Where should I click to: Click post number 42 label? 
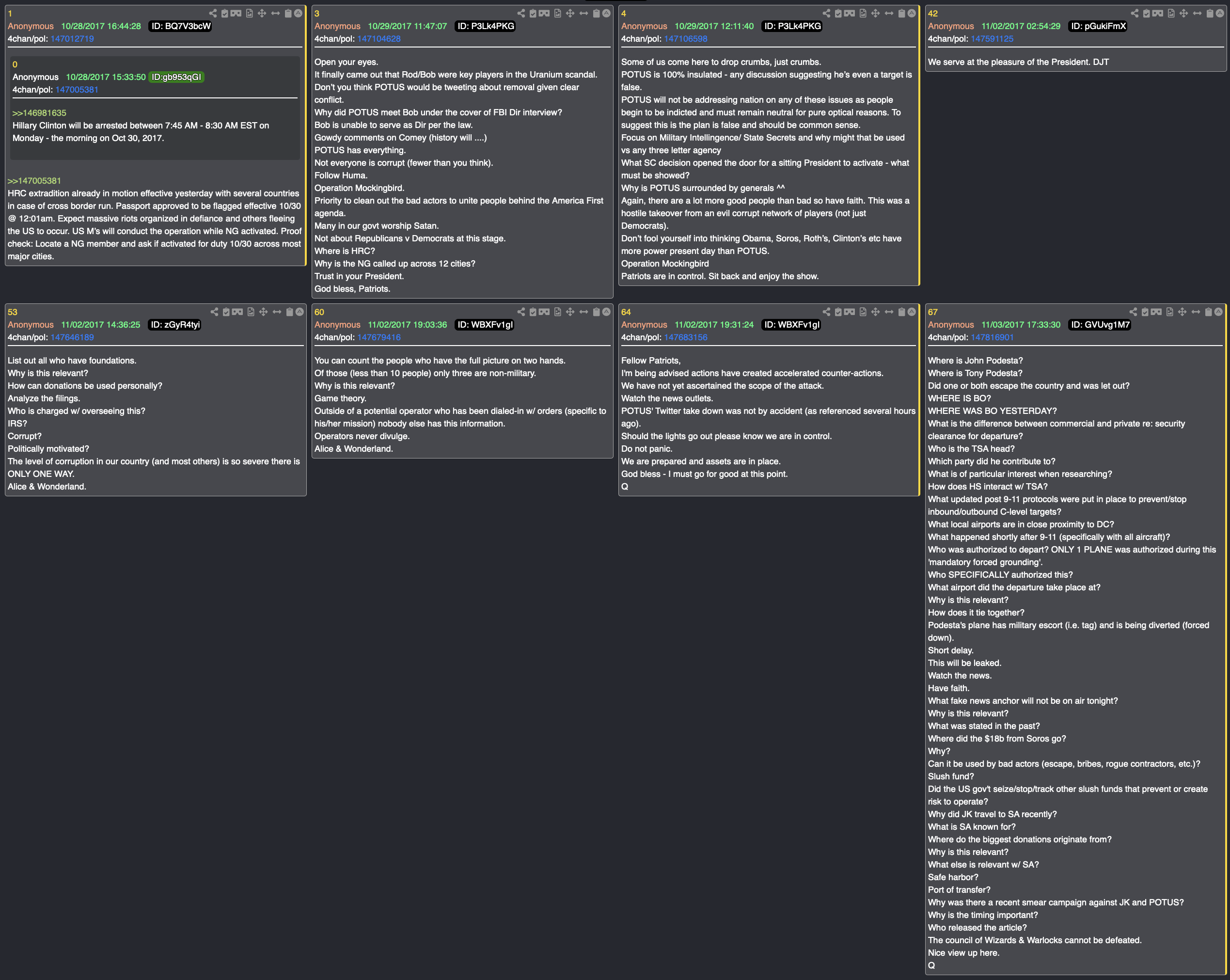(x=933, y=13)
